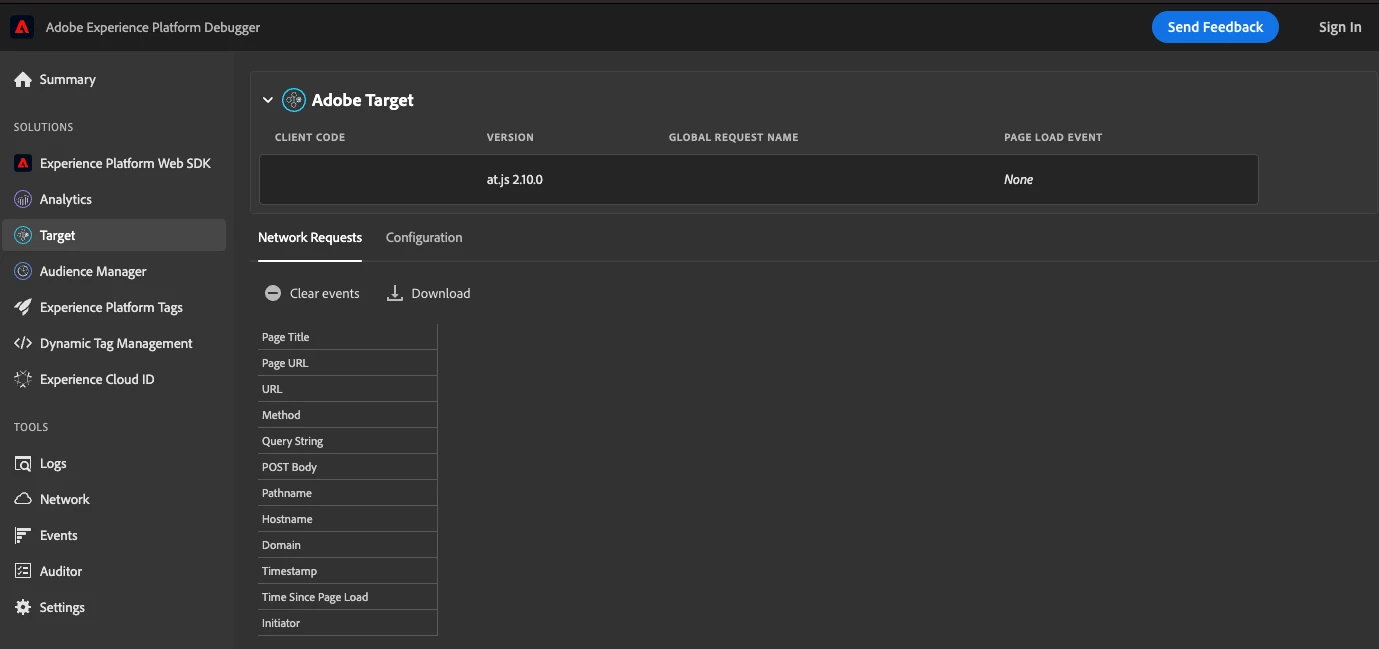The image size is (1379, 649).
Task: Click the Experience Platform Web SDK icon
Action: pos(23,164)
